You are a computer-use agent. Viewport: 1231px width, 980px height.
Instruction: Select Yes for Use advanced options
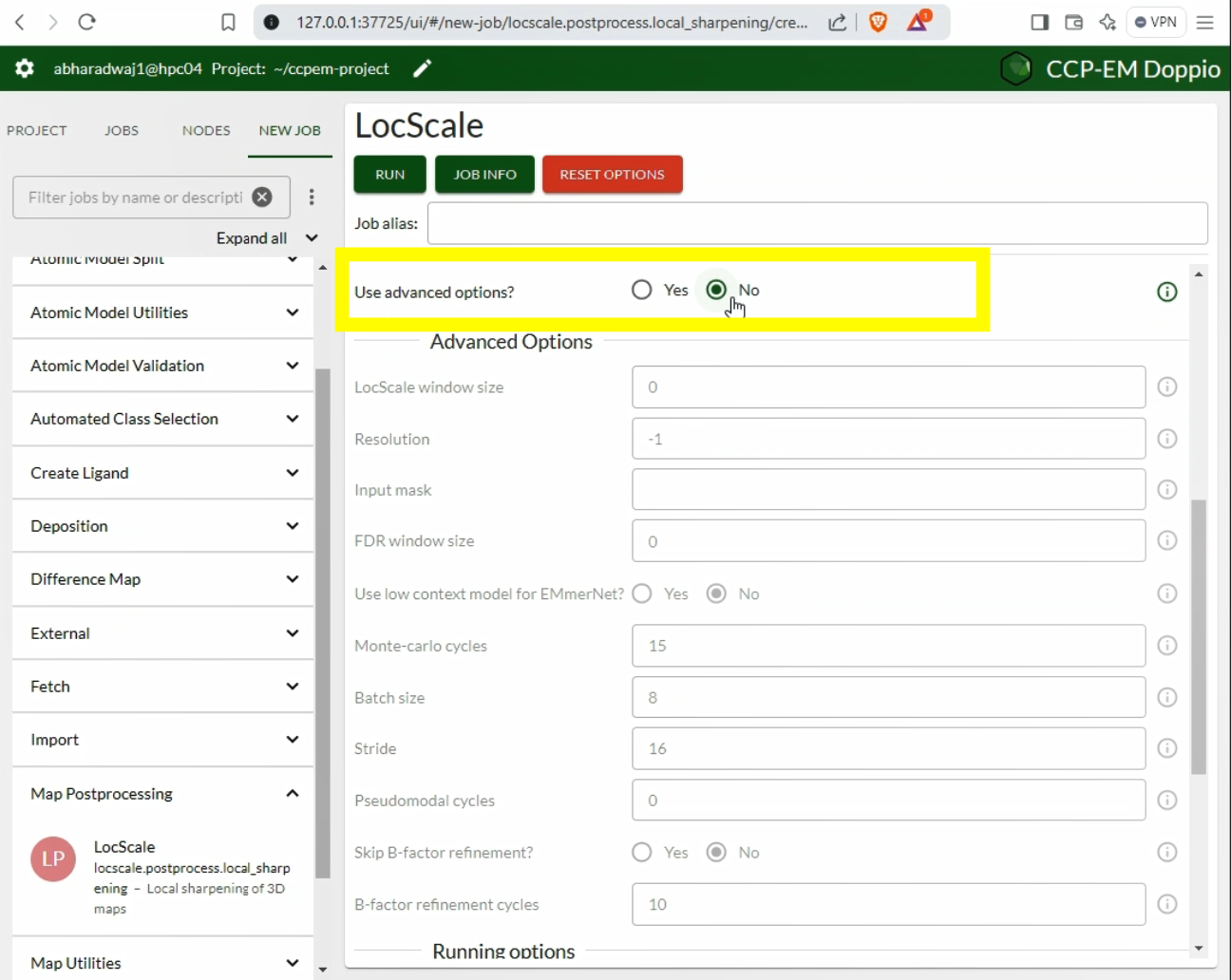point(642,290)
